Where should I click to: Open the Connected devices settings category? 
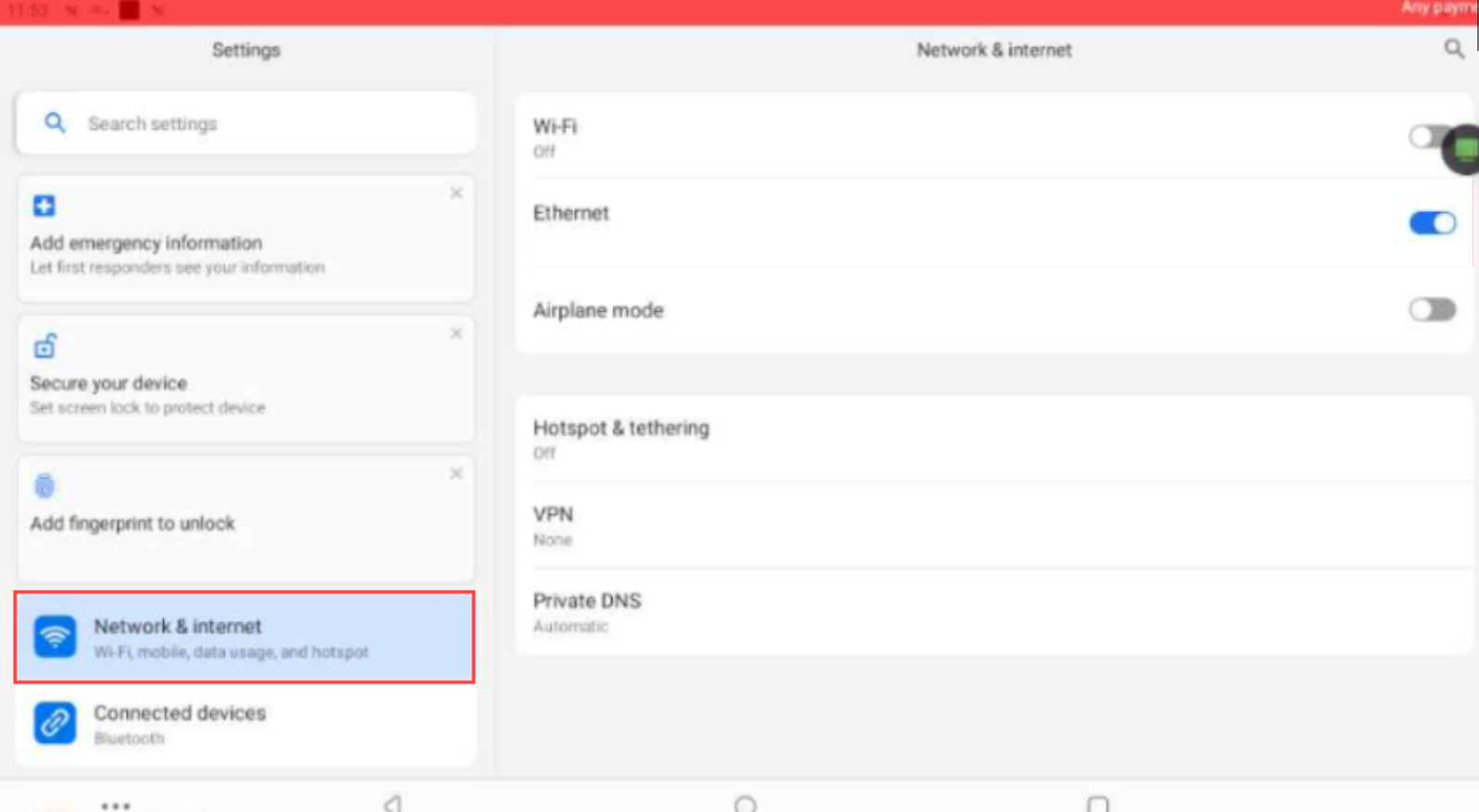pos(244,724)
